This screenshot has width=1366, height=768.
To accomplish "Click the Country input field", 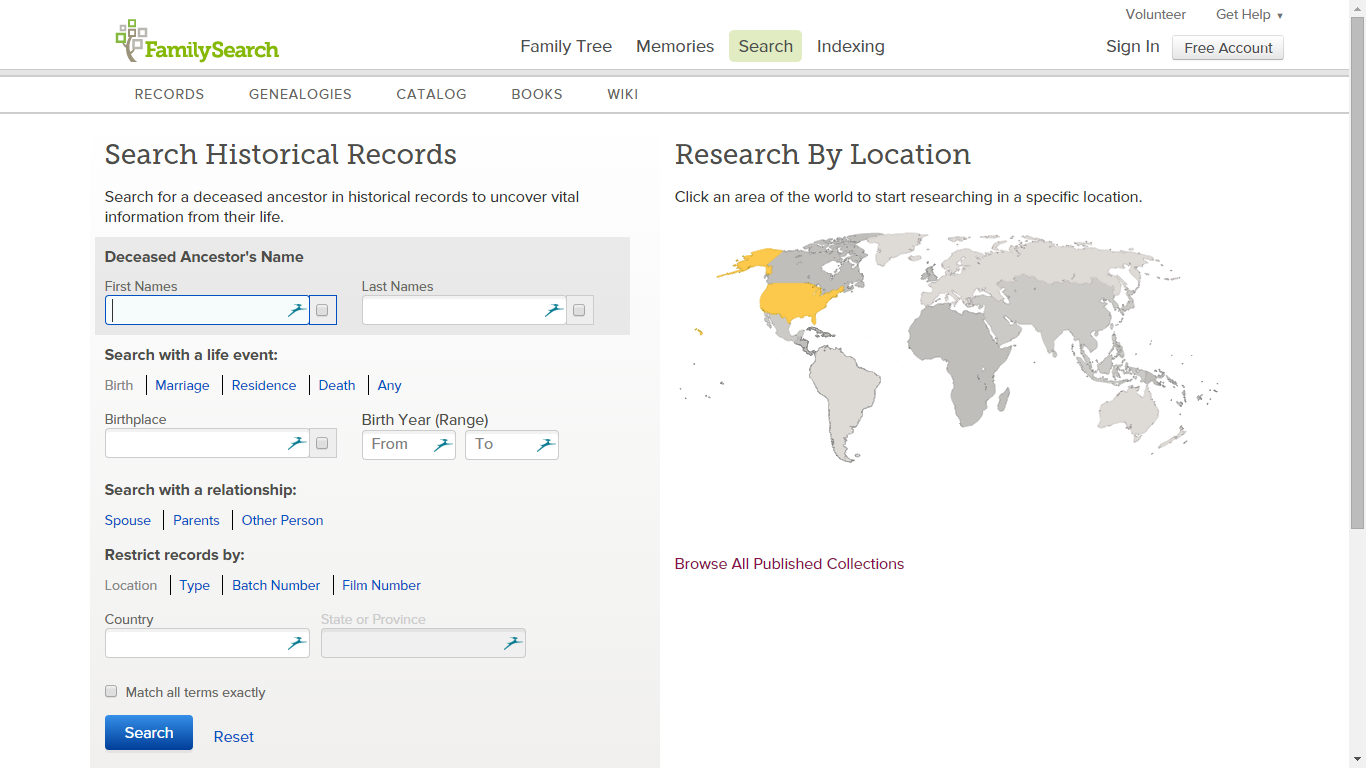I will (x=207, y=643).
